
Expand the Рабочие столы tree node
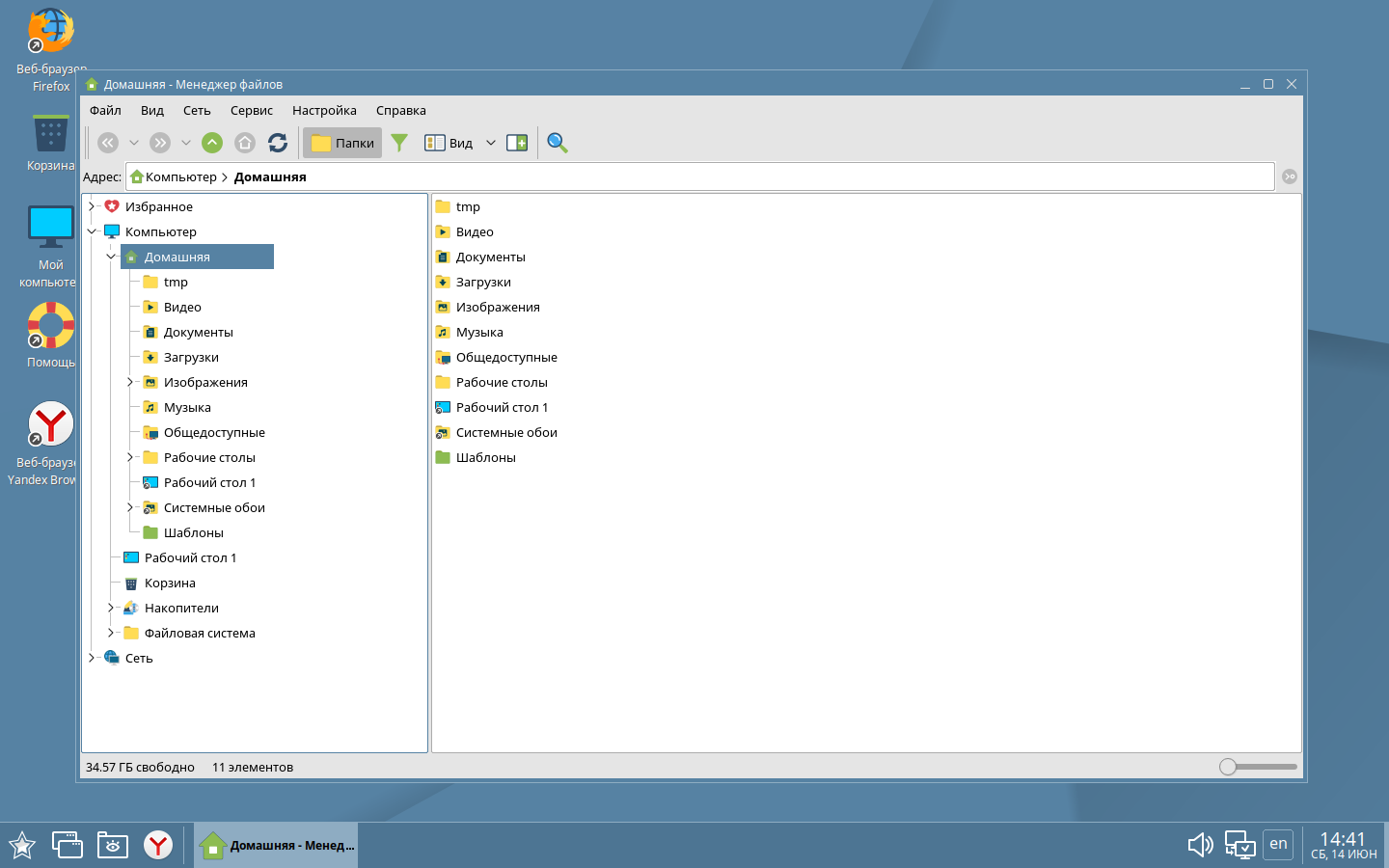tap(130, 457)
